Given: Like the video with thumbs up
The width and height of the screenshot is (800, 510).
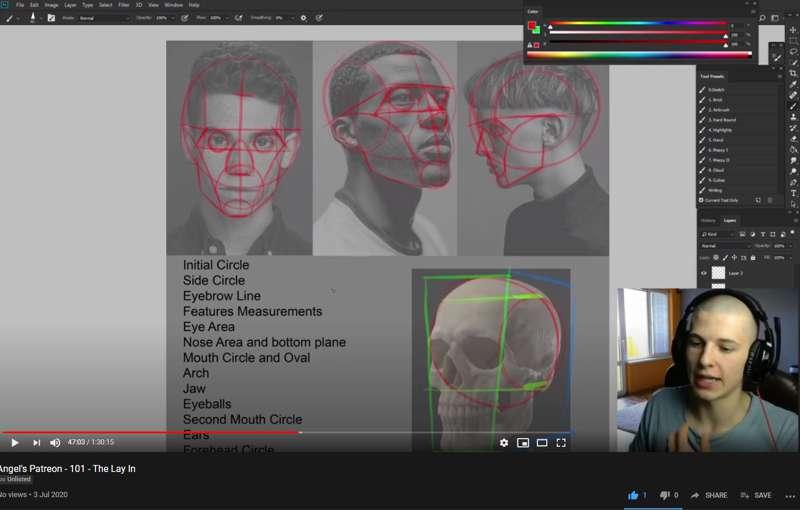Looking at the screenshot, I should coord(633,495).
